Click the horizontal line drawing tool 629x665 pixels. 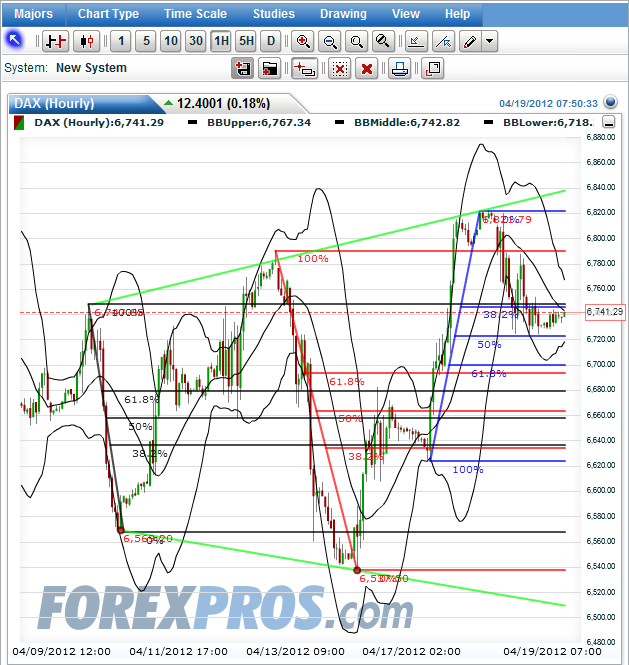coord(416,41)
